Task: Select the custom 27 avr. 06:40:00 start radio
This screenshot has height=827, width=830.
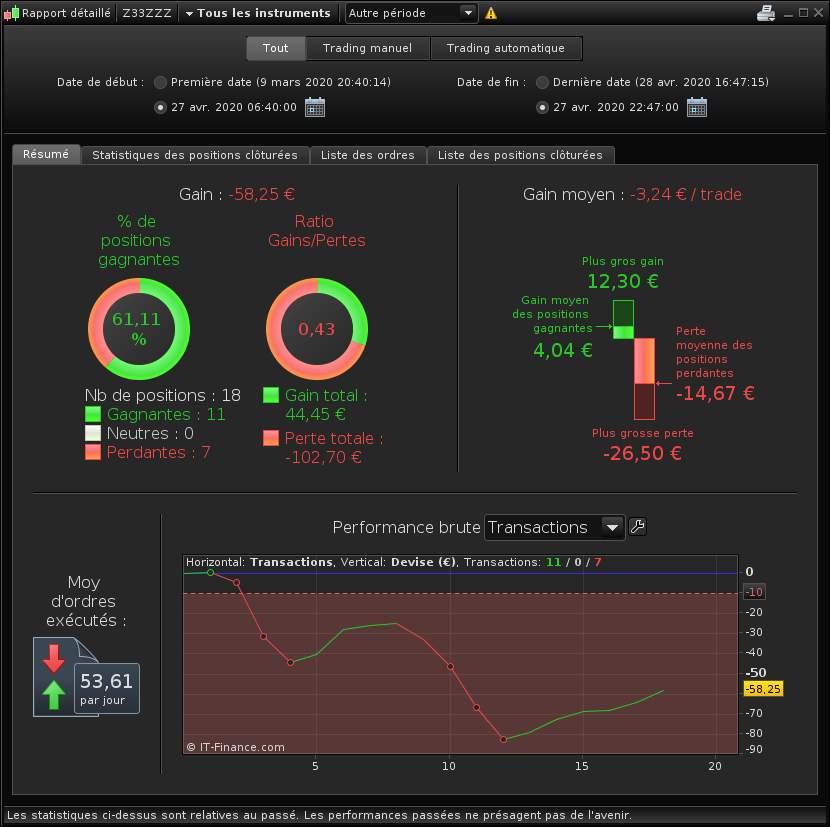Action: (x=160, y=107)
